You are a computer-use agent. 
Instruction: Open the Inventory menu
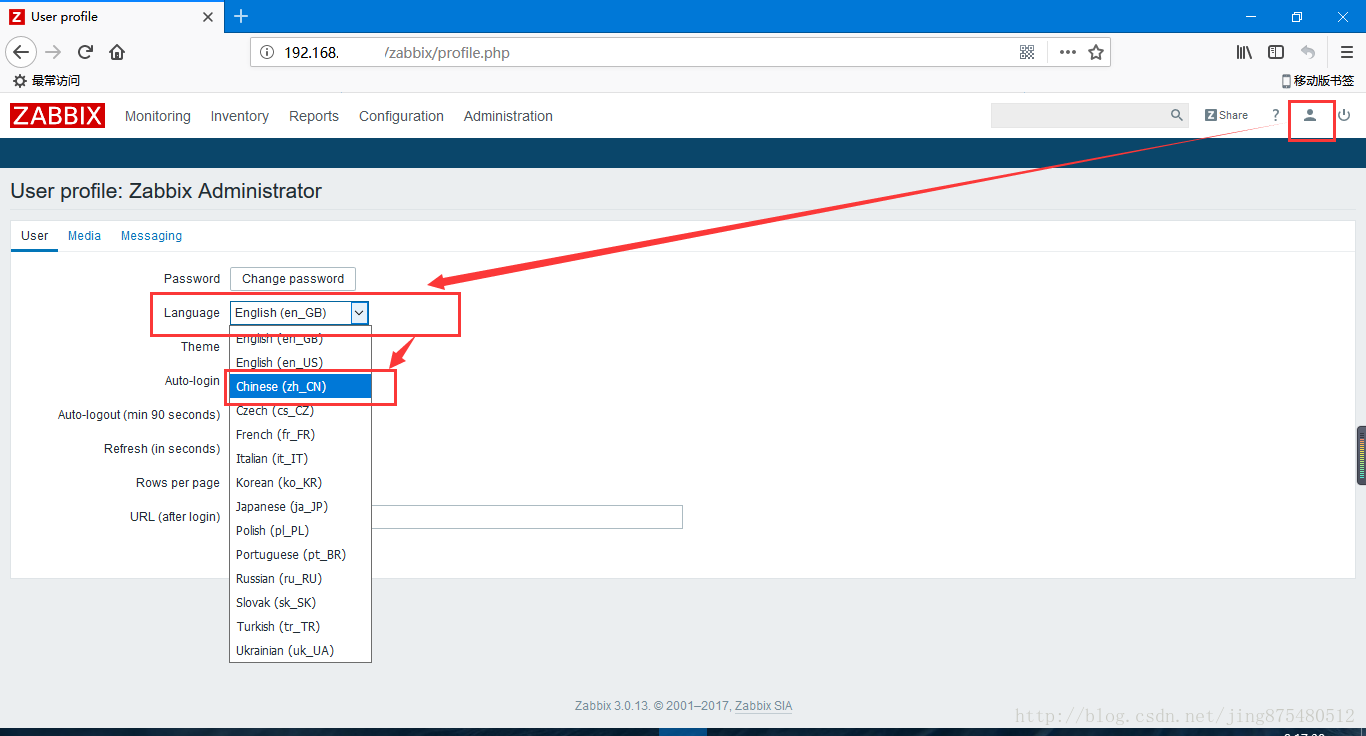point(240,116)
